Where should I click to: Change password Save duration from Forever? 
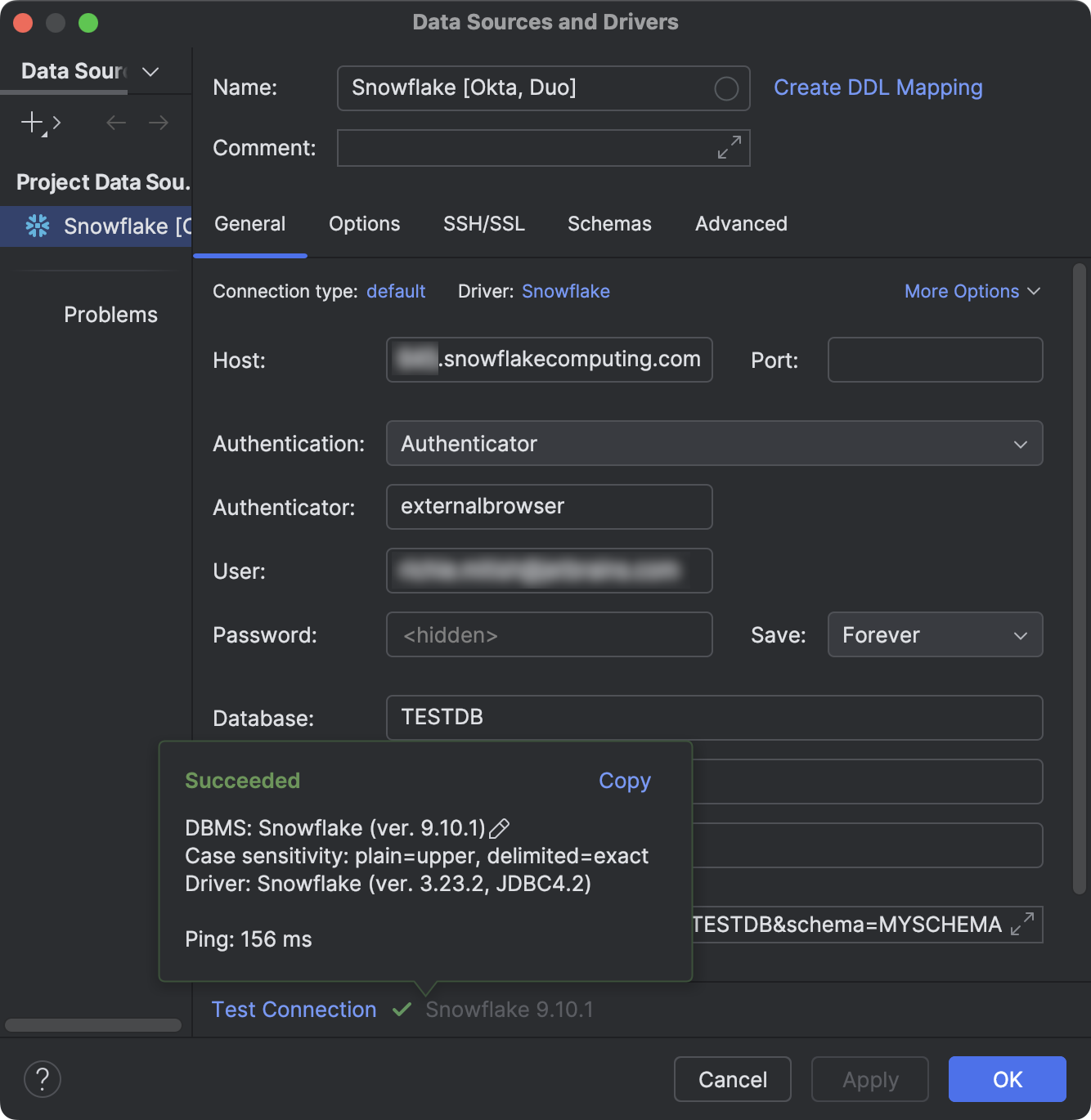[x=935, y=634]
